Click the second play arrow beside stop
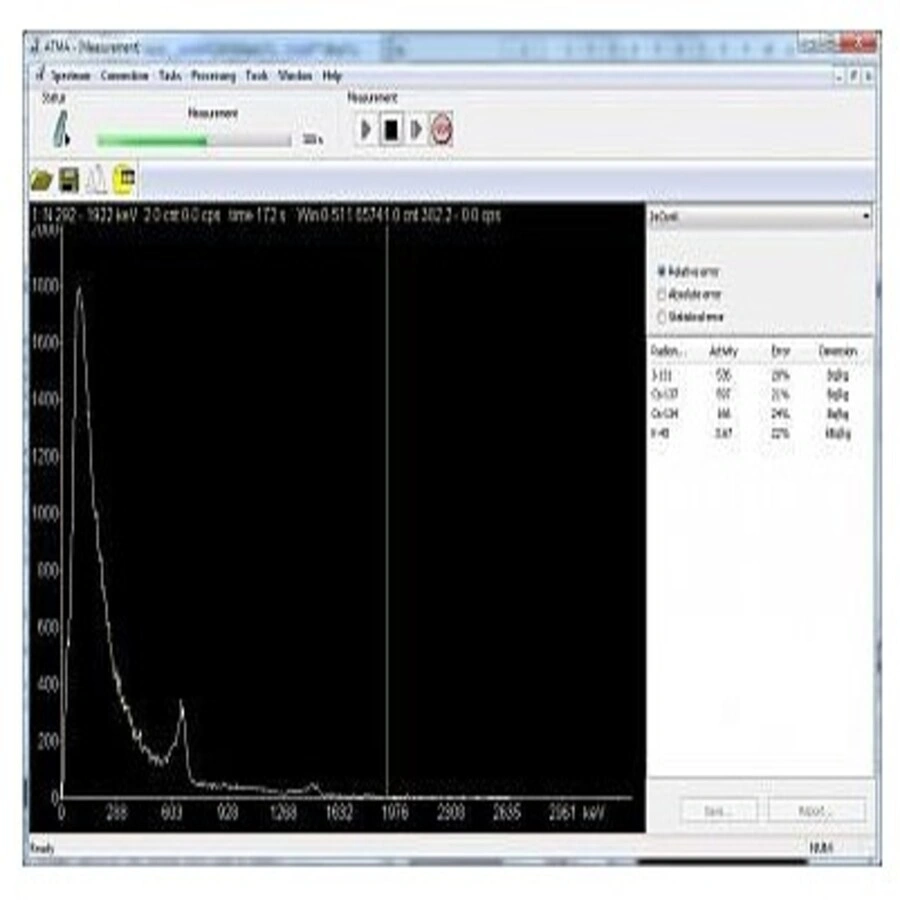Screen dimensions: 900x900 (417, 130)
